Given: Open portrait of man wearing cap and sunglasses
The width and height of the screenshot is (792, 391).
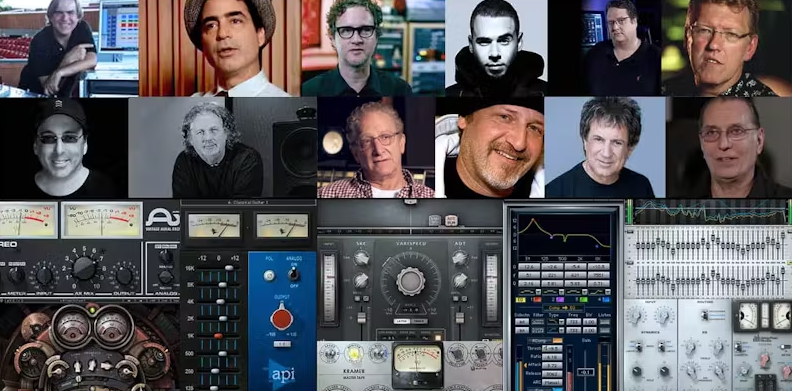Looking at the screenshot, I should (64, 148).
